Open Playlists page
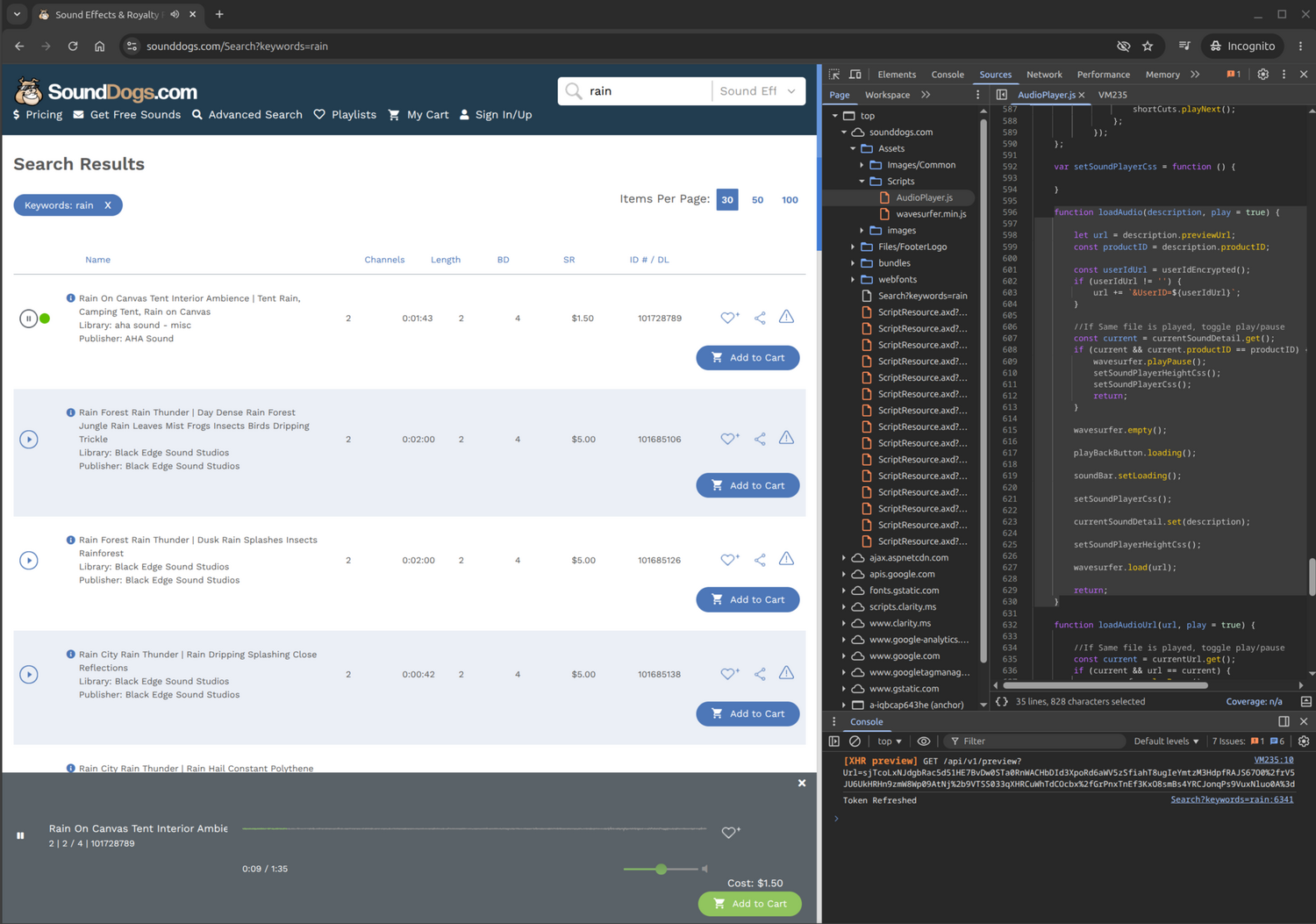 click(345, 115)
